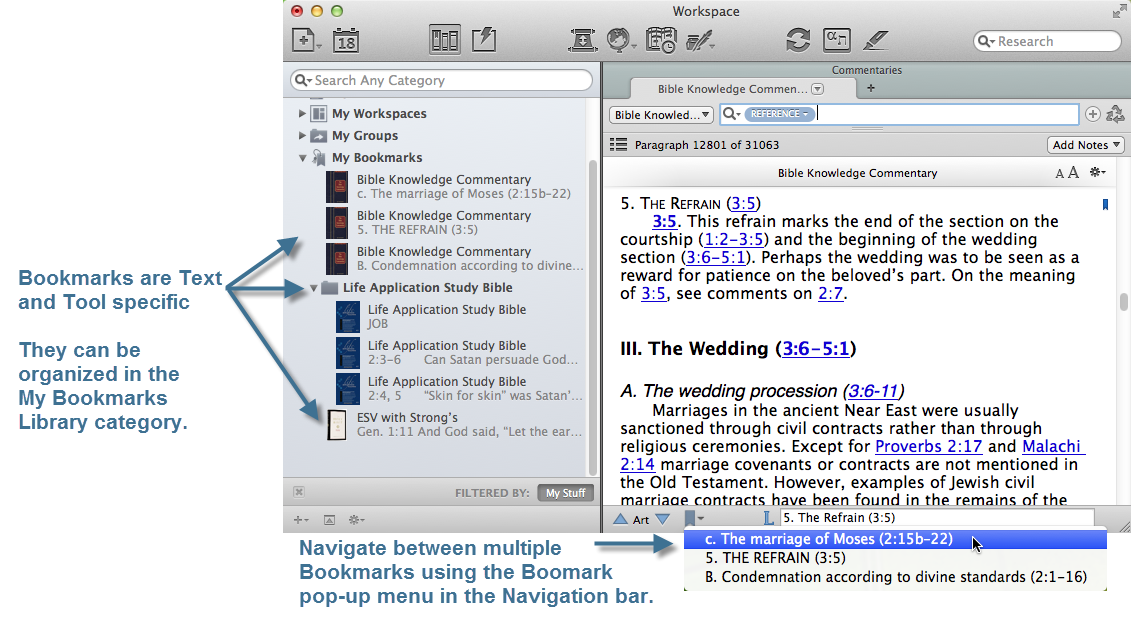Collapse the Life Application Study Bible folder
This screenshot has width=1131, height=617.
point(314,288)
